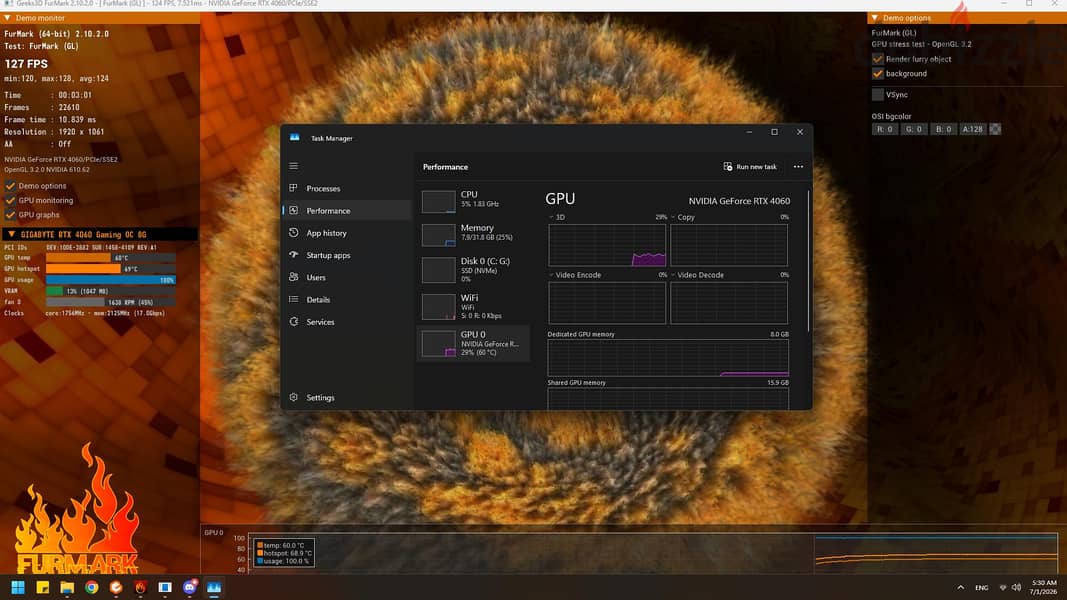1067x600 pixels.
Task: Open the clock and date 5:30 AM
Action: [x=1044, y=587]
